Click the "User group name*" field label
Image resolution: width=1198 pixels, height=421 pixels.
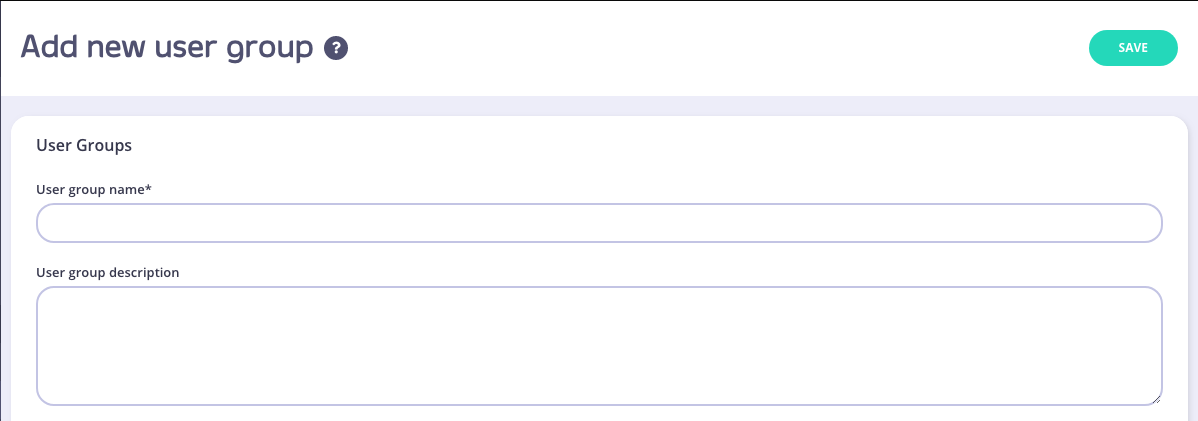(93, 189)
